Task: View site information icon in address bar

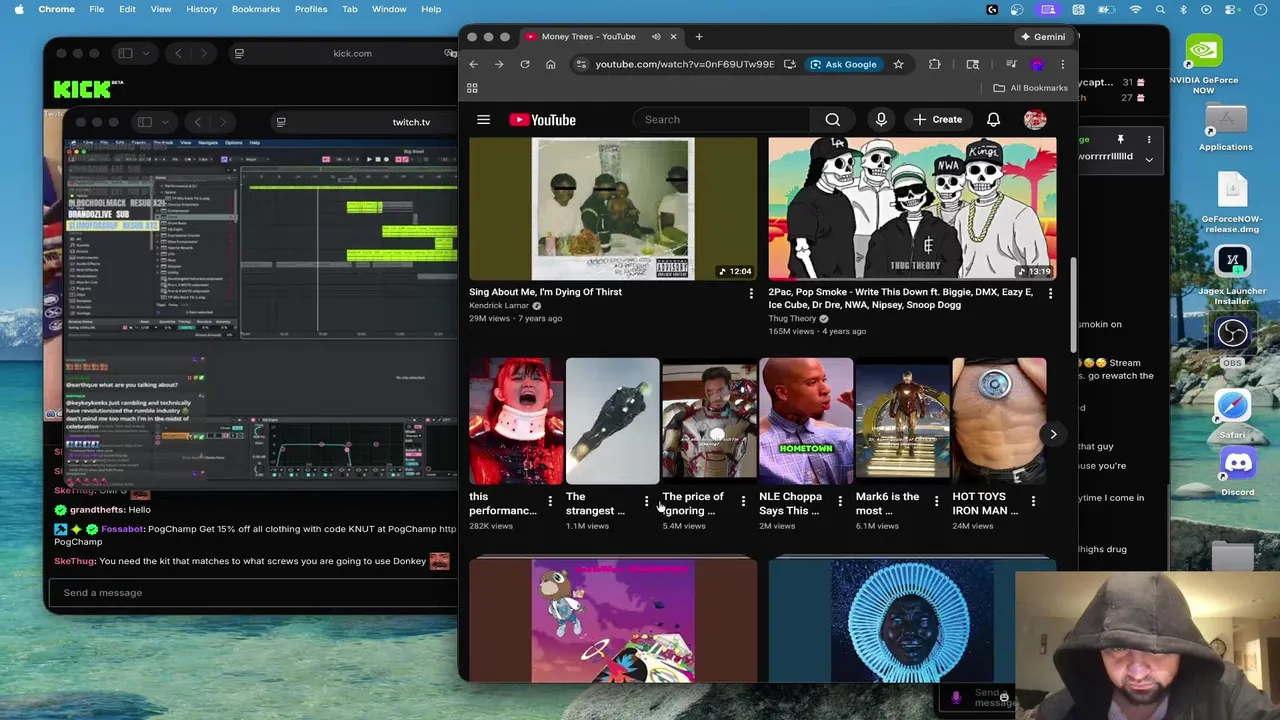Action: (x=581, y=64)
